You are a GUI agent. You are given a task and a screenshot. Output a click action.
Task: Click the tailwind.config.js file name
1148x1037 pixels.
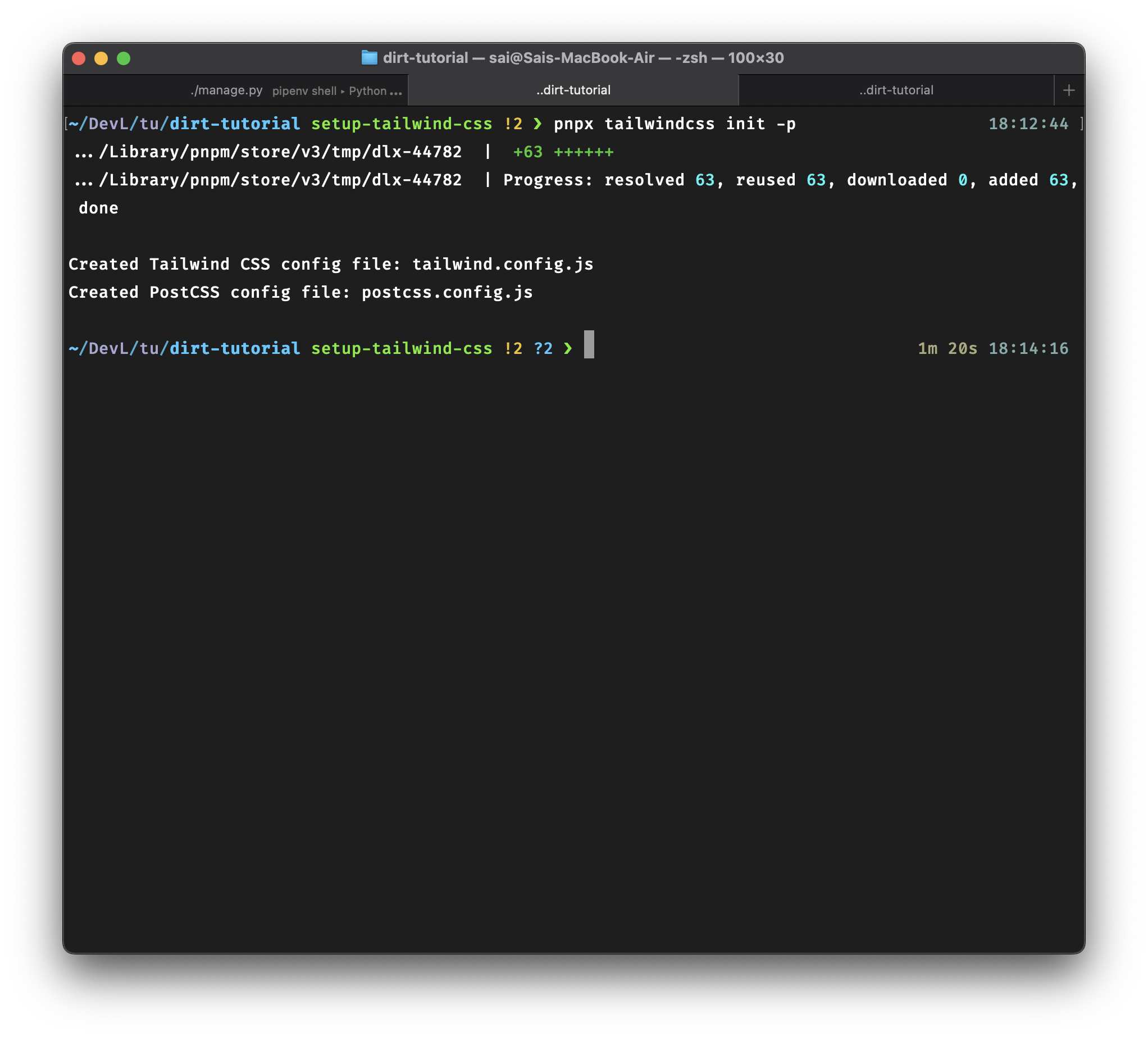[503, 263]
